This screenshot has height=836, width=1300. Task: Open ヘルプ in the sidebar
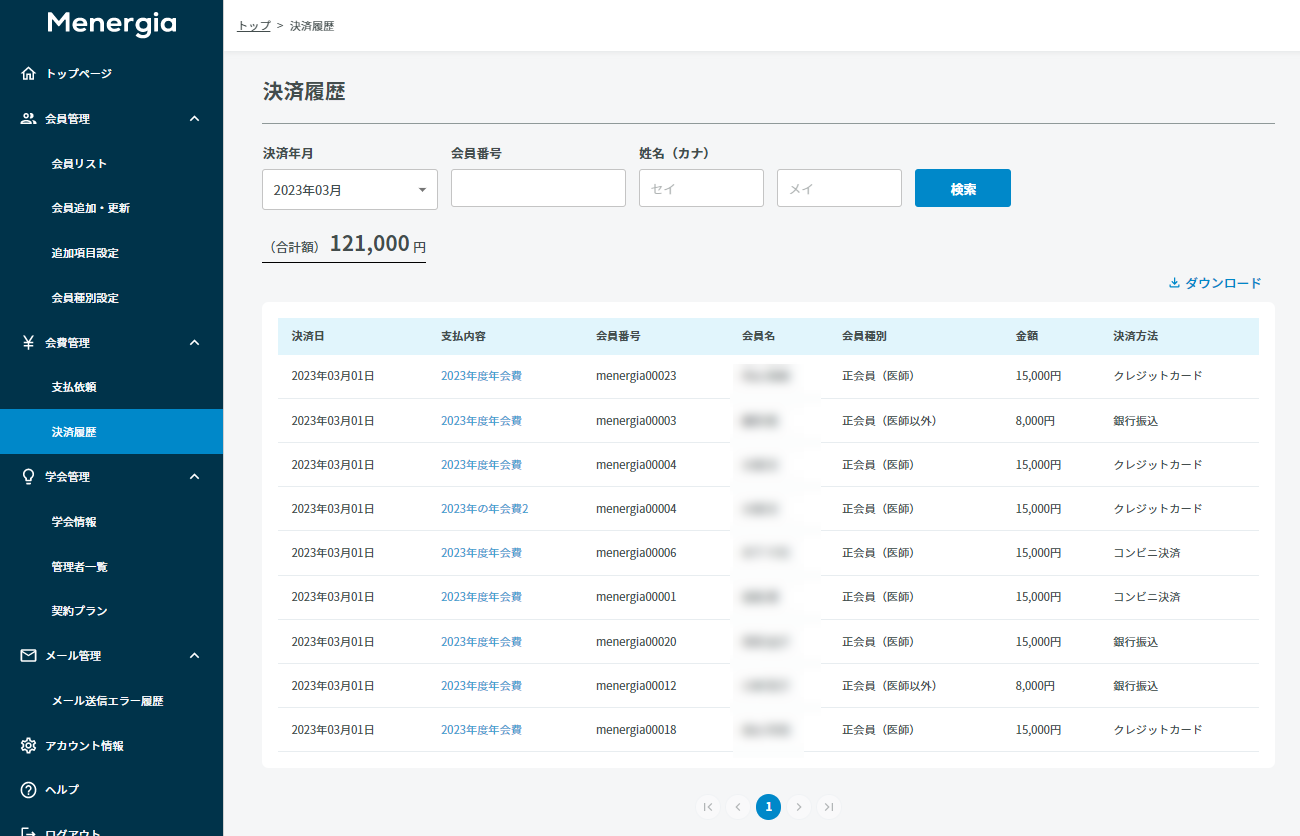point(62,790)
